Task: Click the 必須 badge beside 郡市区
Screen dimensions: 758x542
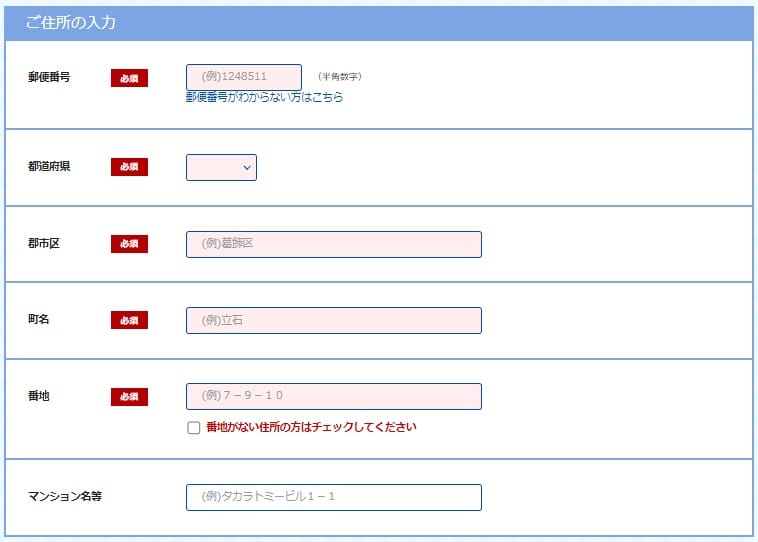Action: point(129,244)
